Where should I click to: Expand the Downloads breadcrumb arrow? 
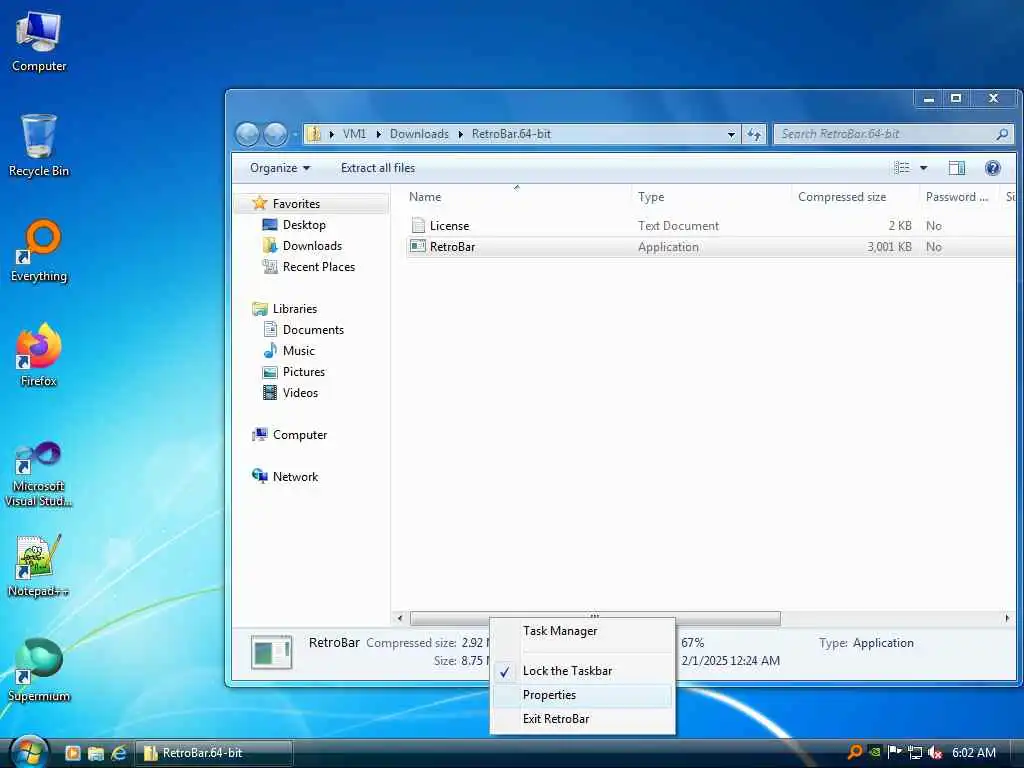[x=460, y=134]
